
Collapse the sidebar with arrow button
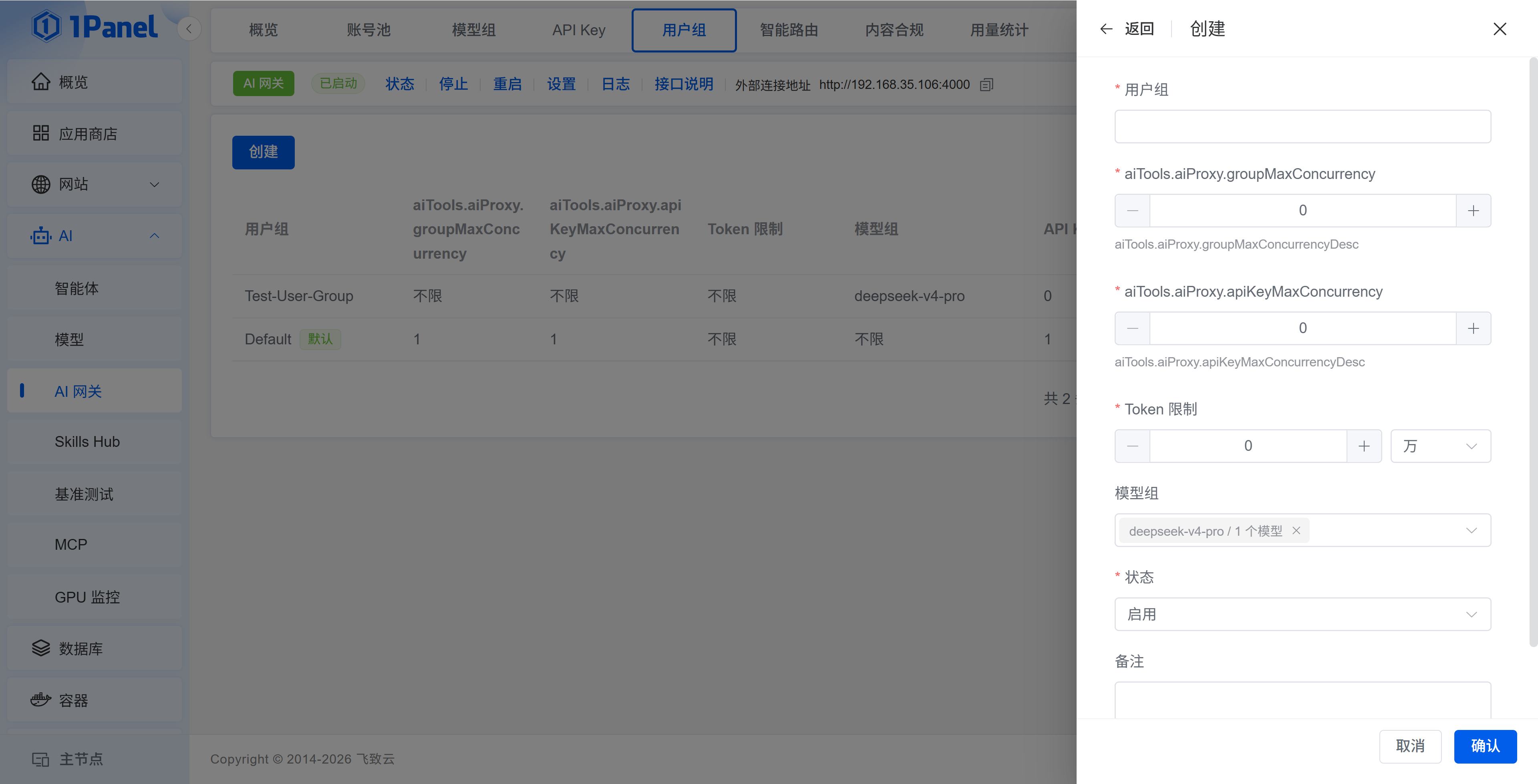point(189,29)
